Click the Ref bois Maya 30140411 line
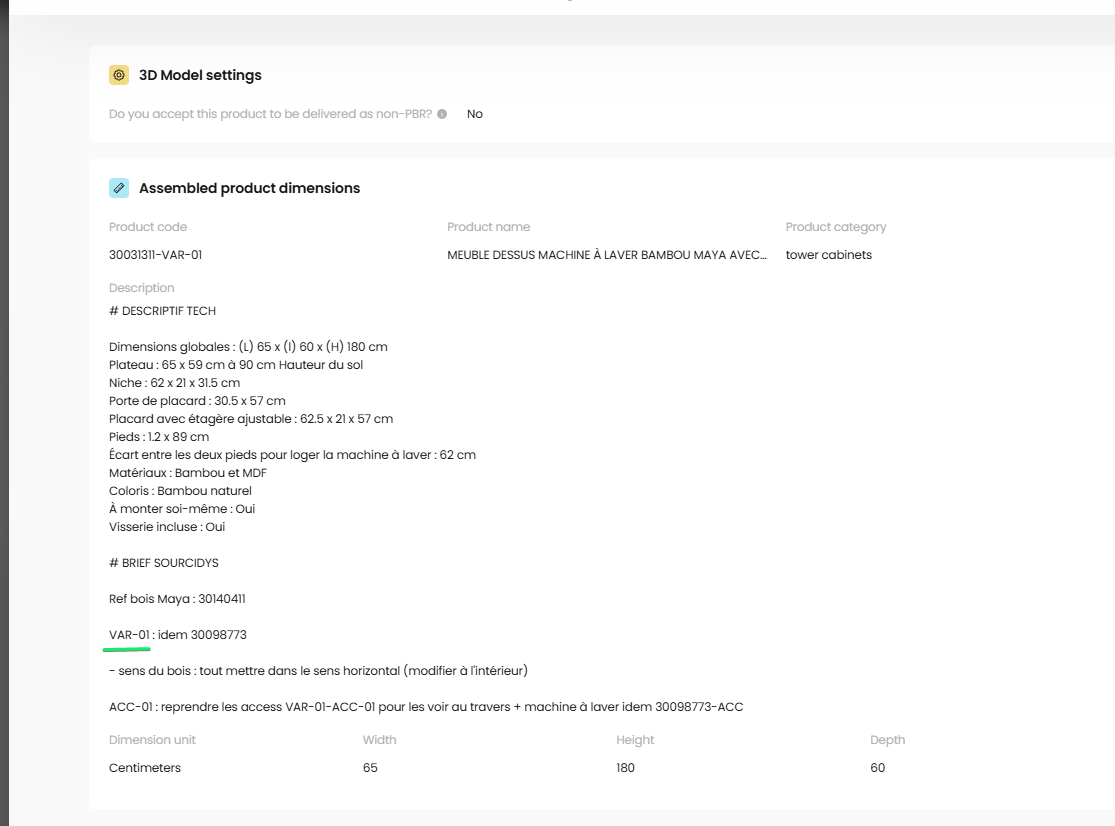The width and height of the screenshot is (1115, 826). [177, 599]
